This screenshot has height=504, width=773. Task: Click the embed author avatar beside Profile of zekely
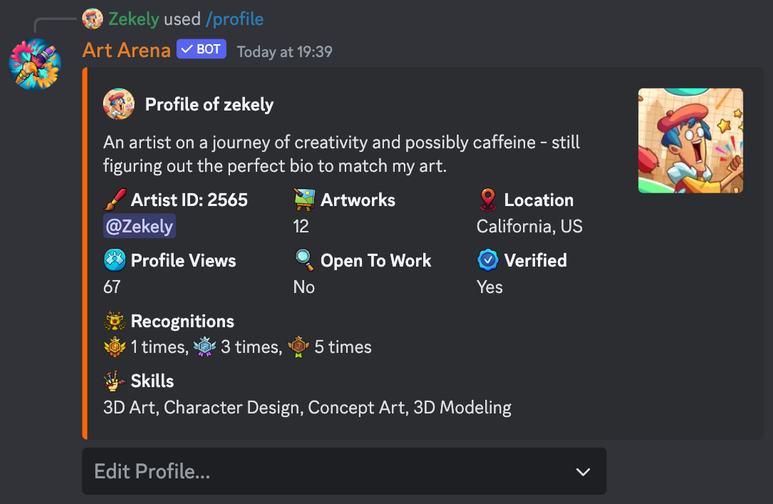119,104
